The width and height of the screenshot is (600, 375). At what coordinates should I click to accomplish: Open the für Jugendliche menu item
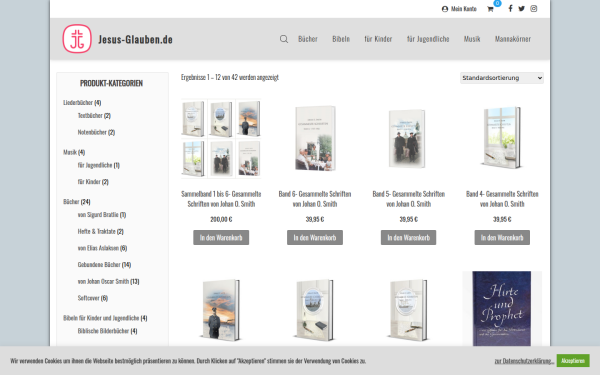click(428, 39)
